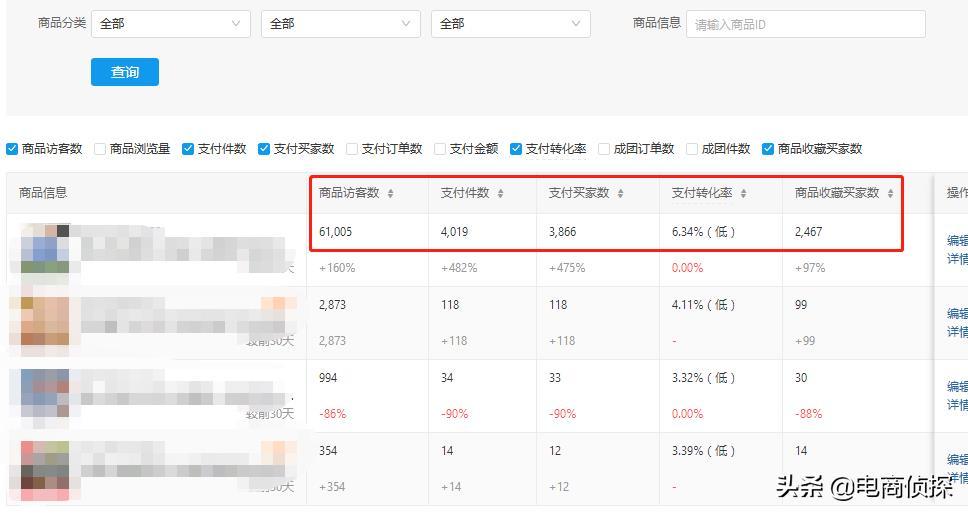Select the 4,019 paid items cell
This screenshot has height=514, width=968.
click(454, 232)
